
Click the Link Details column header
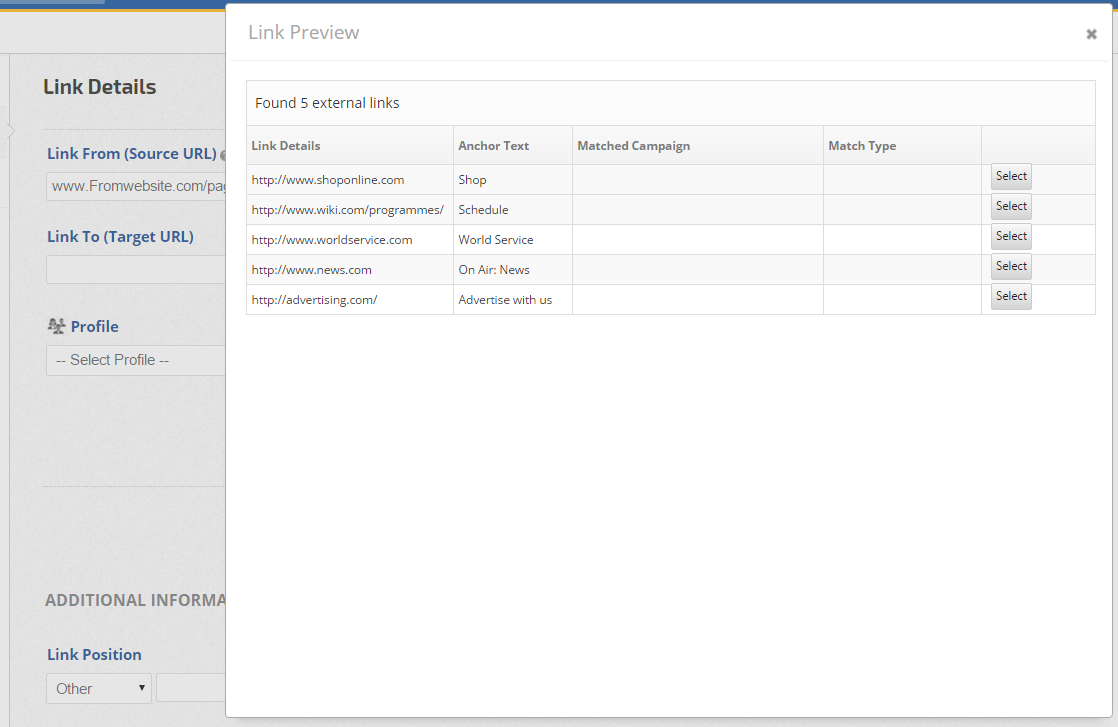[286, 146]
